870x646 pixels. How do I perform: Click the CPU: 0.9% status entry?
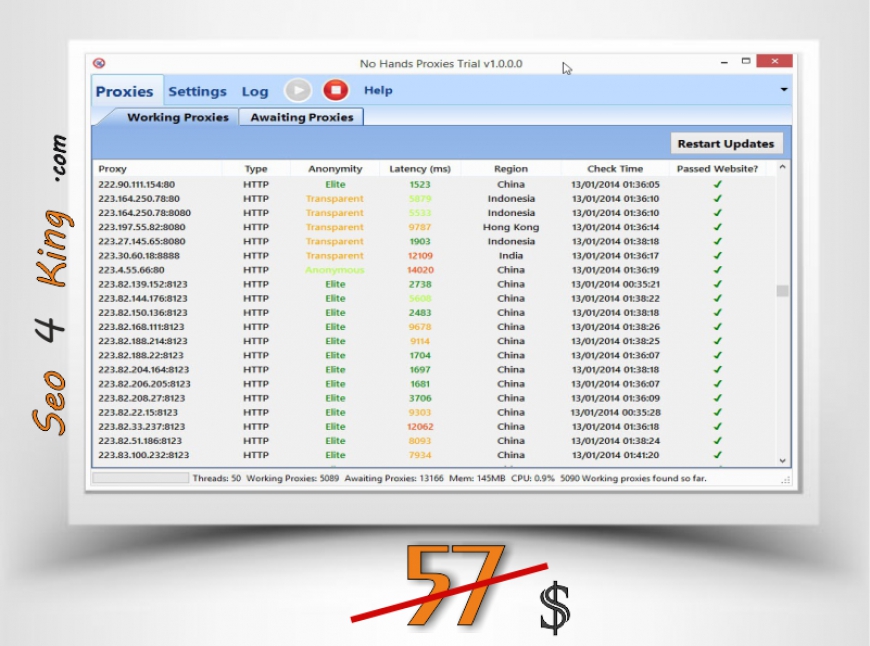point(533,478)
